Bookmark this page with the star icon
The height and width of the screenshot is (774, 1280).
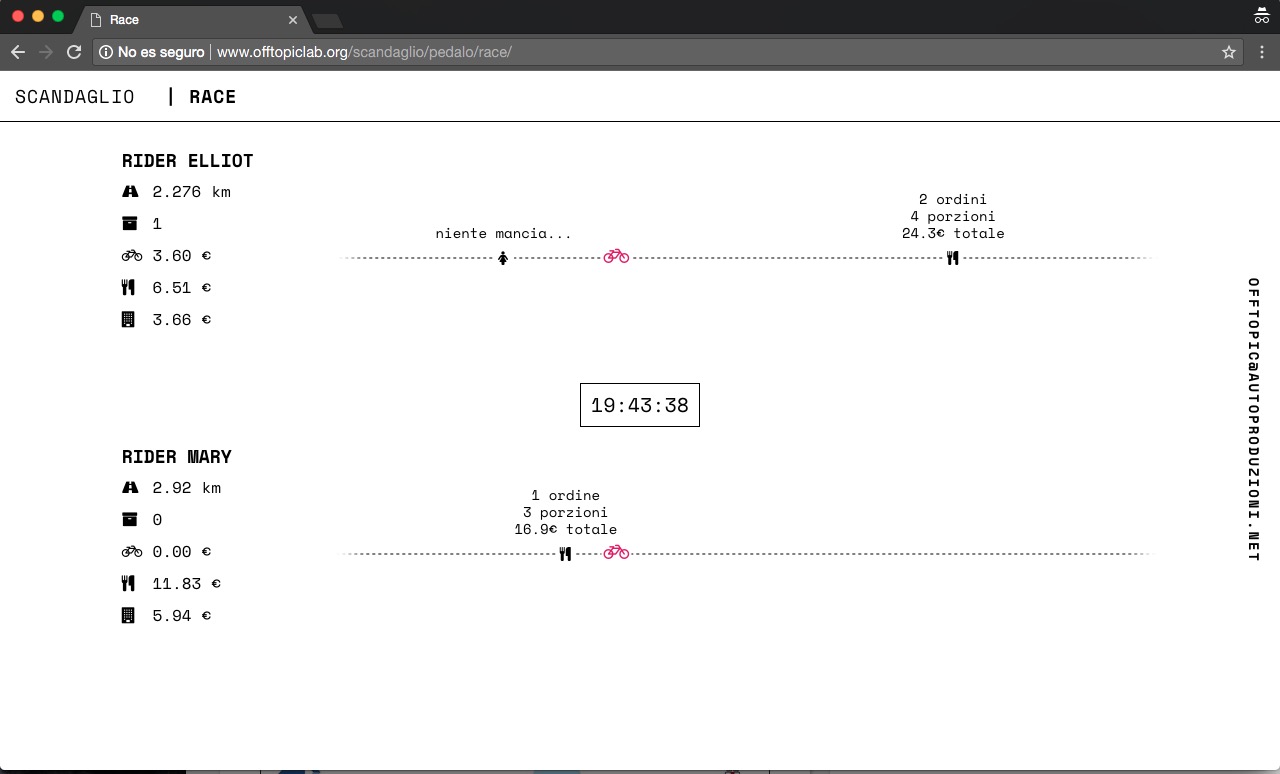coord(1229,52)
